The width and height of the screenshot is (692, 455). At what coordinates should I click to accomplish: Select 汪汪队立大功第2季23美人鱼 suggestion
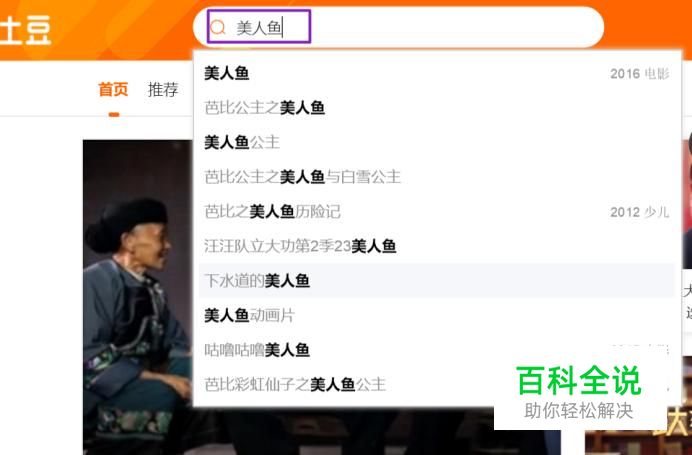(436, 246)
